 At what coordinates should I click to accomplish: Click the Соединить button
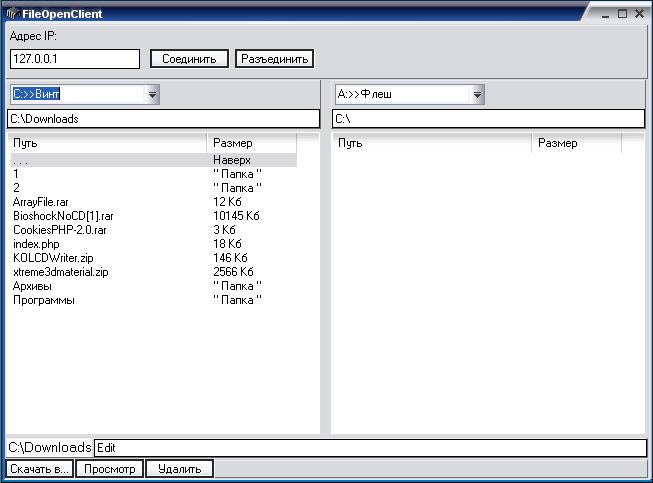pyautogui.click(x=189, y=59)
